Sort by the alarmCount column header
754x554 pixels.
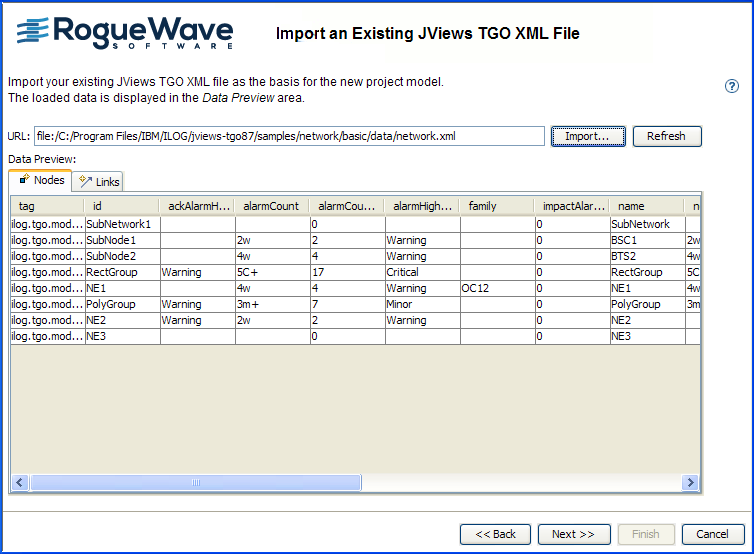271,206
